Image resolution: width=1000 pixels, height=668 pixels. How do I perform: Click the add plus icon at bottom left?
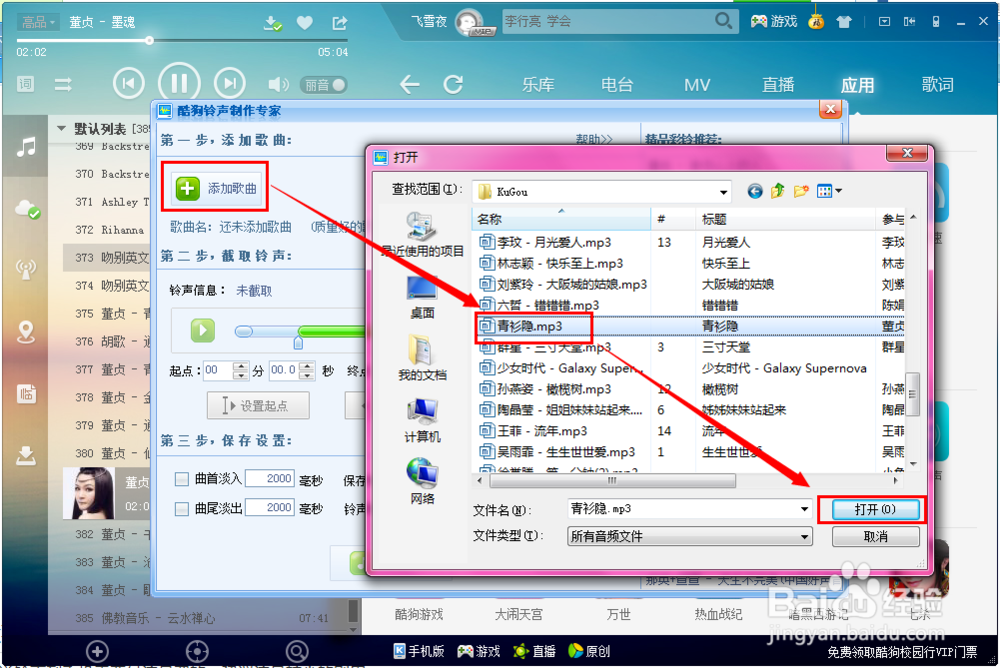pyautogui.click(x=97, y=651)
